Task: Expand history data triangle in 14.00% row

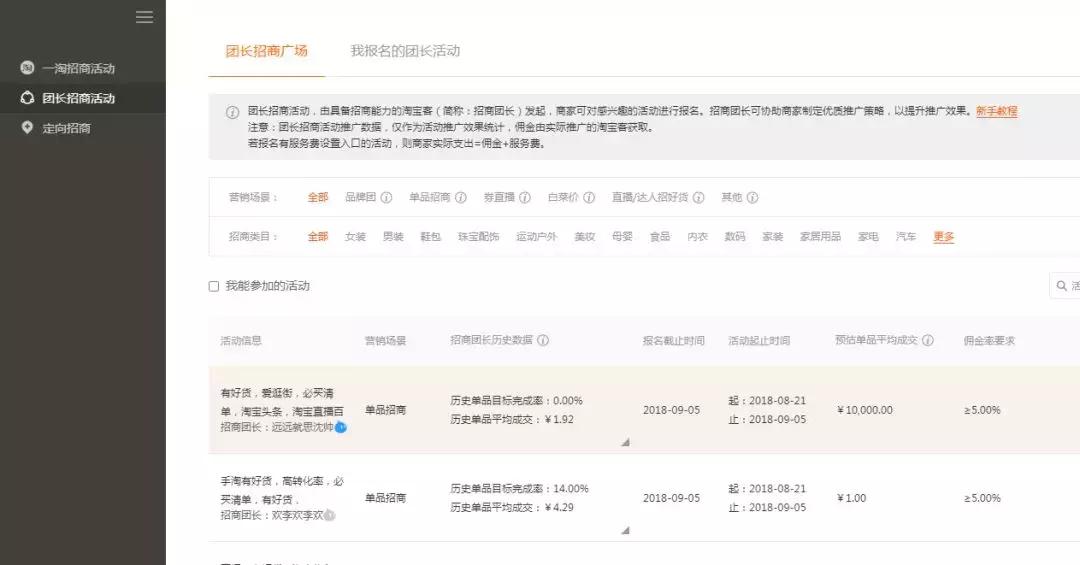Action: 625,531
